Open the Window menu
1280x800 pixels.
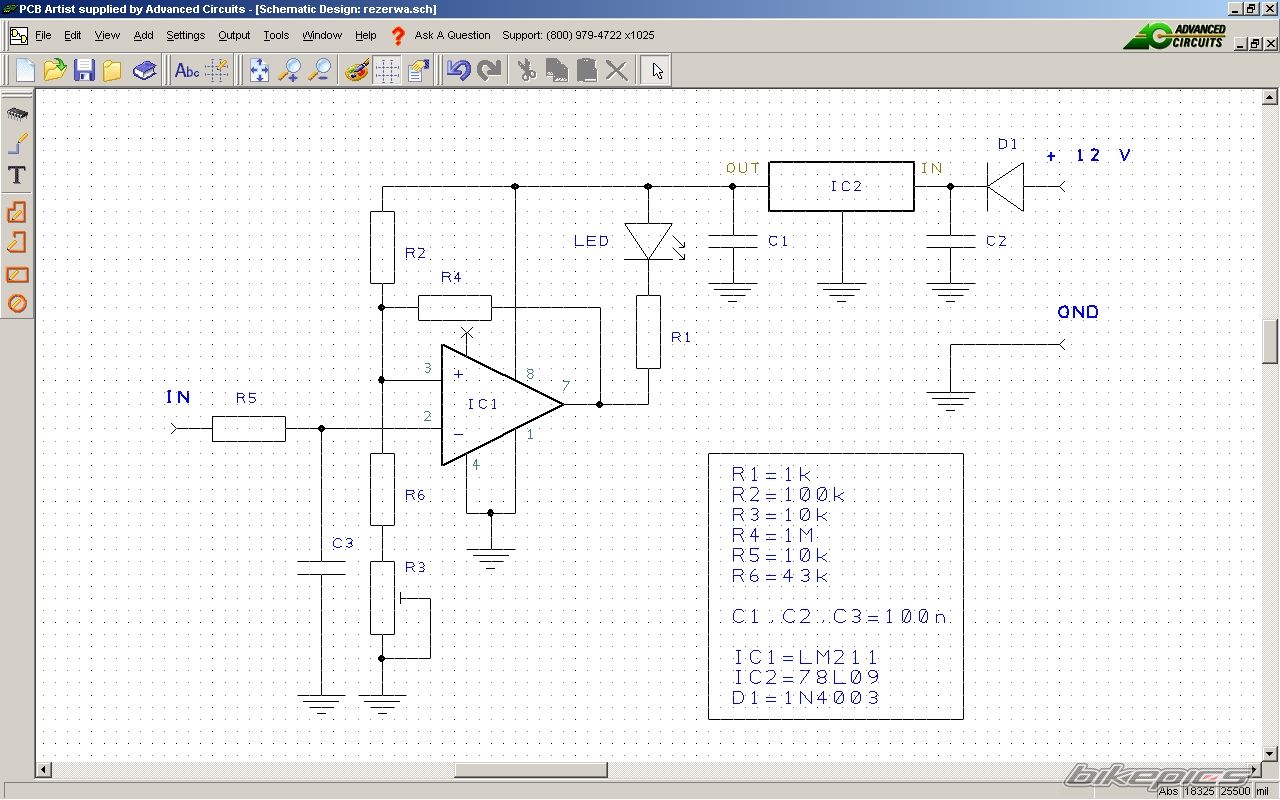click(x=322, y=35)
